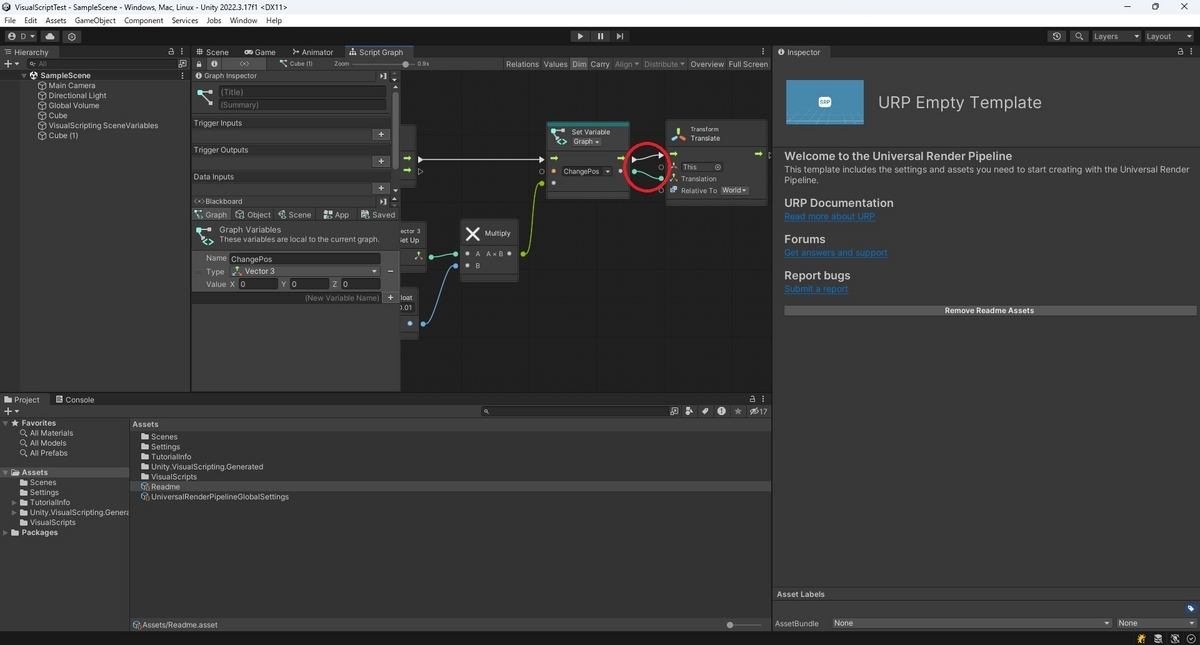
Task: Open the Window menu
Action: point(243,20)
